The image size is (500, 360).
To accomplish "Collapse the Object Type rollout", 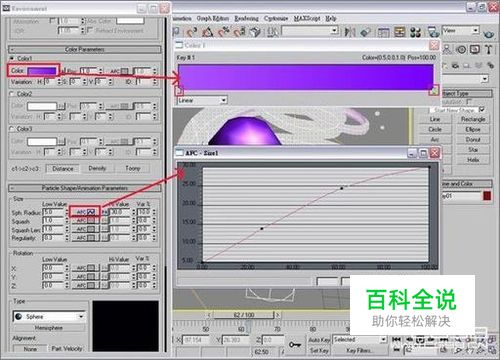I will (x=466, y=93).
